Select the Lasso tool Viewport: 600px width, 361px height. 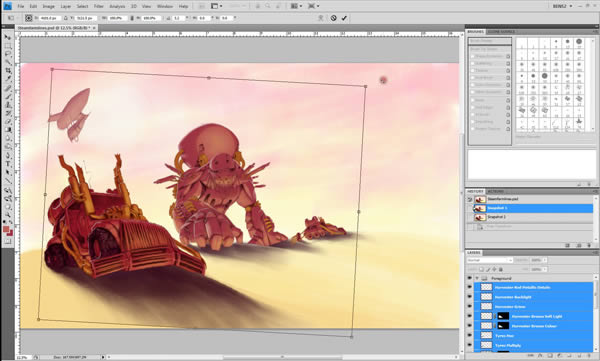click(8, 54)
